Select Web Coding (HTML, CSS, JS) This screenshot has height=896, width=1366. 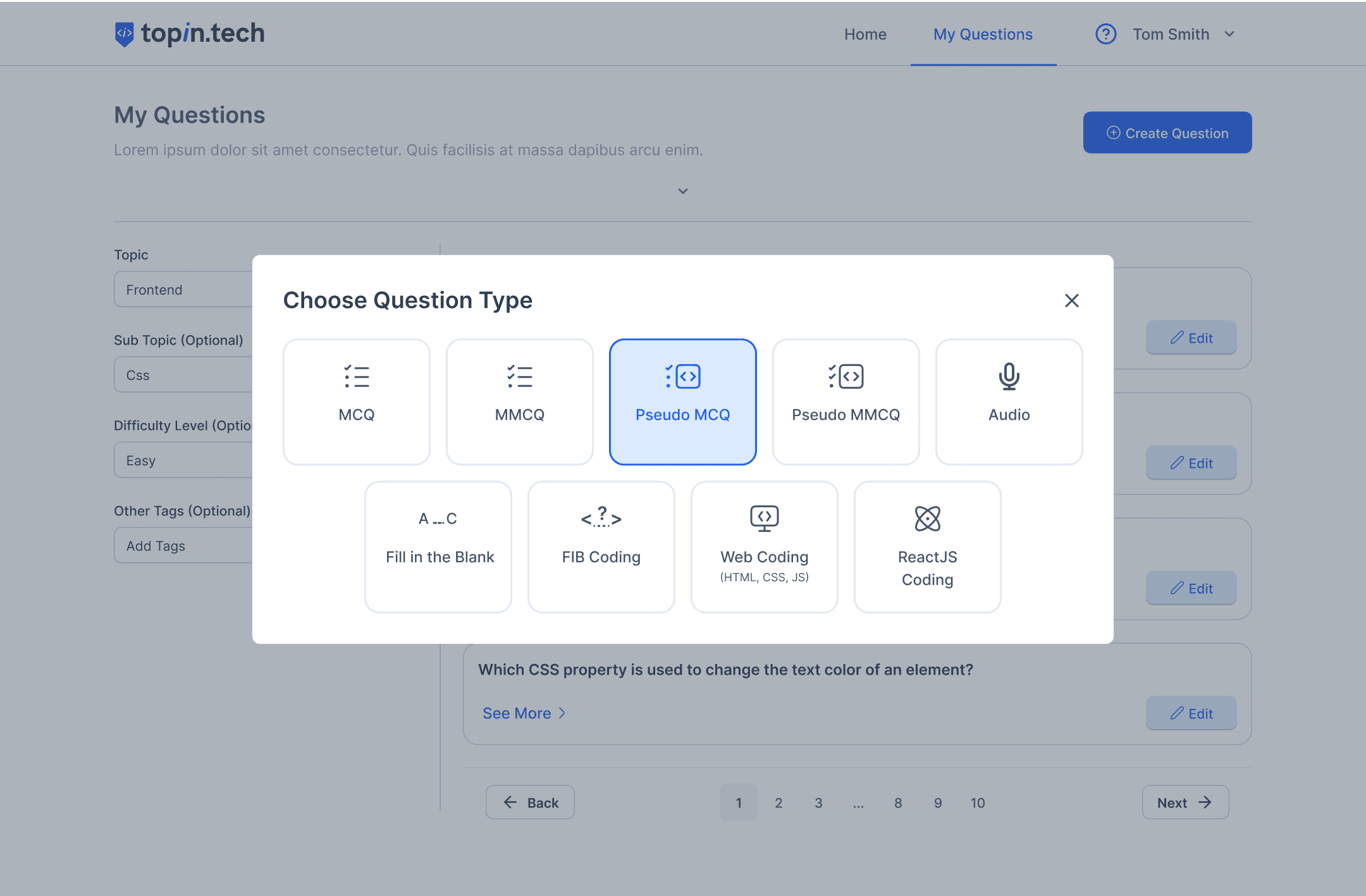pos(764,546)
